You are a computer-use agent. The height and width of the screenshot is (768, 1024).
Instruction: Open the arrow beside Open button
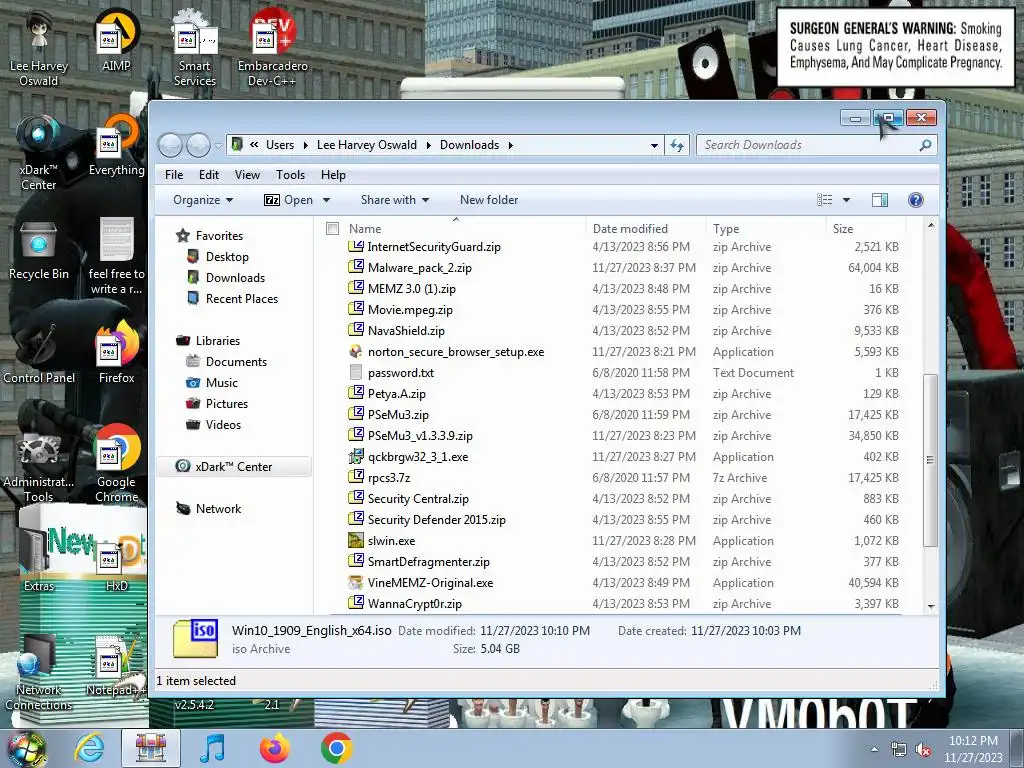[327, 200]
